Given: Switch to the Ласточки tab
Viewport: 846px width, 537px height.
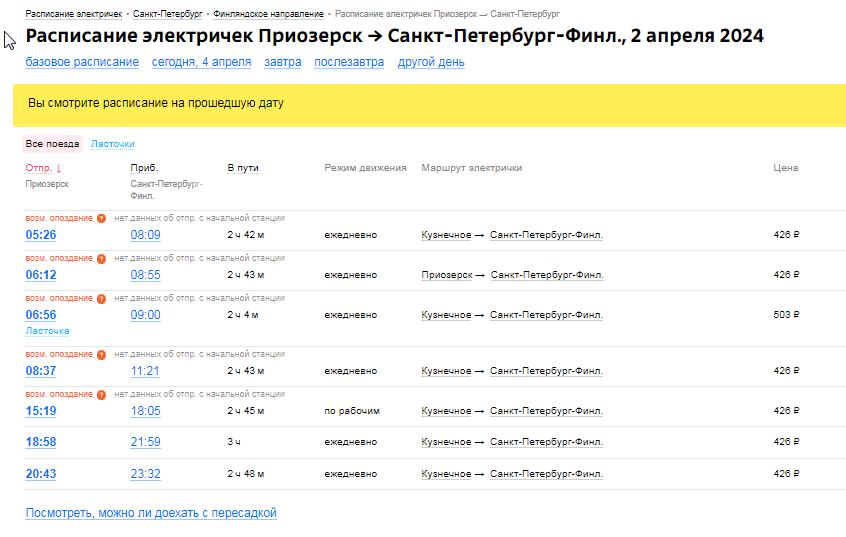Looking at the screenshot, I should click(112, 144).
